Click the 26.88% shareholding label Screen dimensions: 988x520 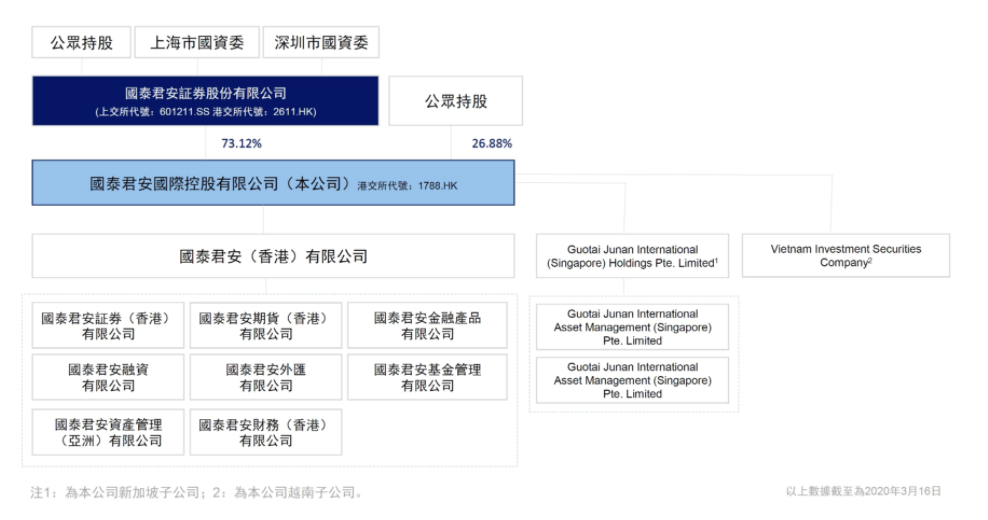[491, 144]
